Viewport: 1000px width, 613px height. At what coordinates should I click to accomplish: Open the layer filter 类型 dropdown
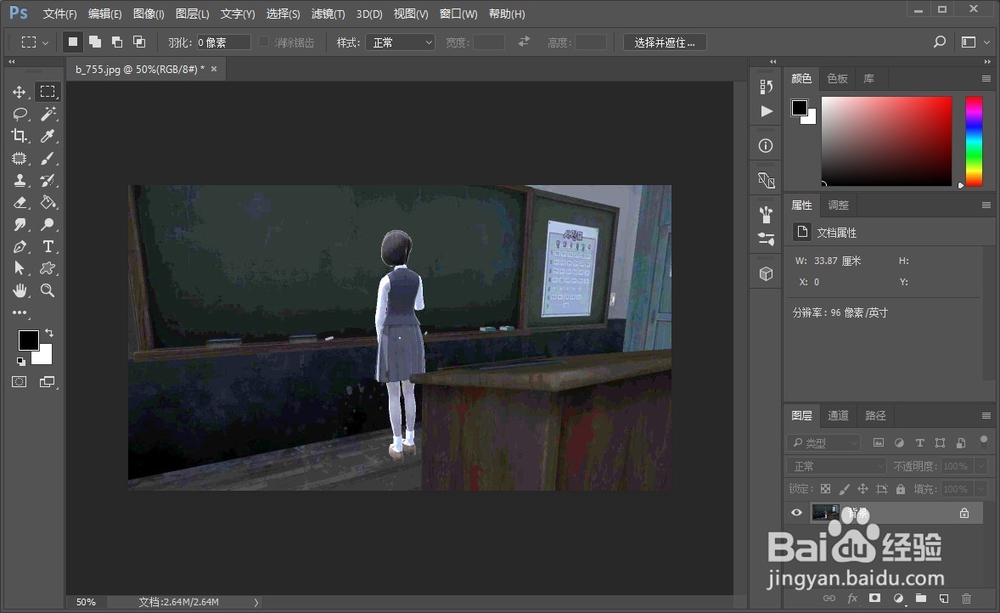coord(823,443)
